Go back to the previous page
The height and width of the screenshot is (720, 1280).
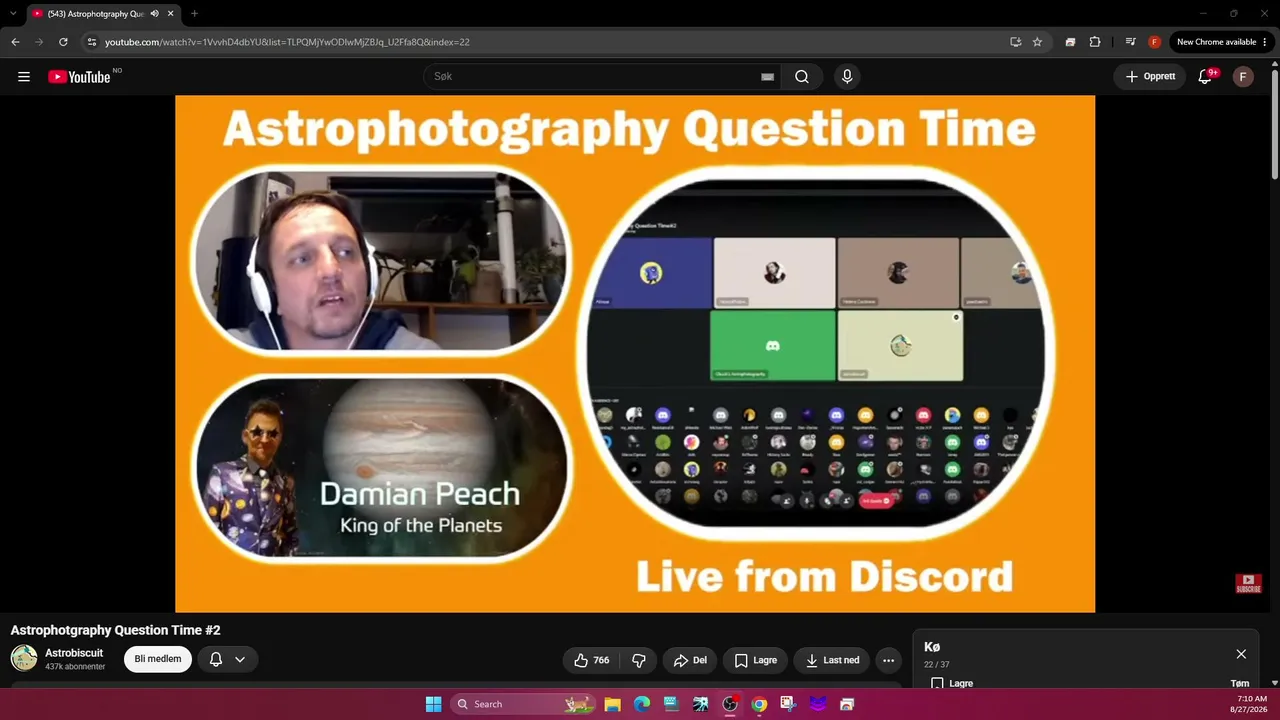[x=15, y=42]
